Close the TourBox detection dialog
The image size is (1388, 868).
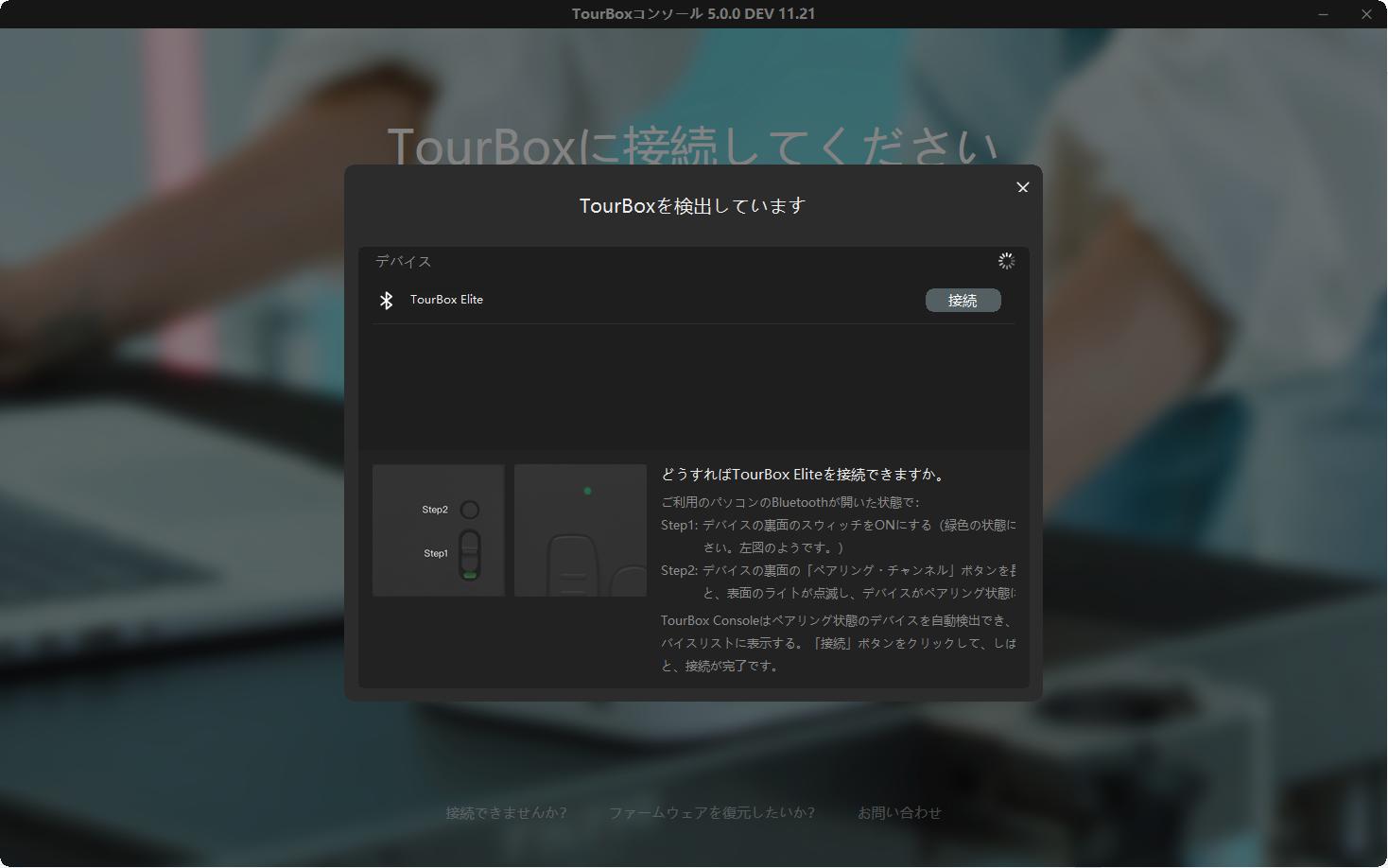[1022, 187]
